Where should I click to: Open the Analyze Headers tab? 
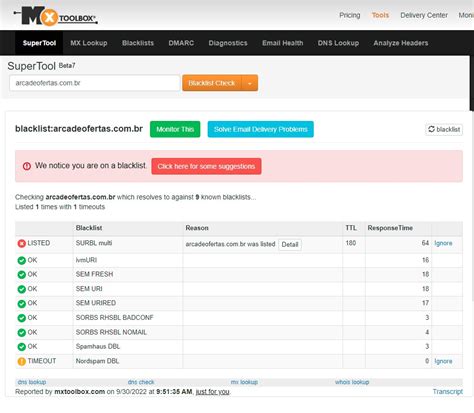coord(401,43)
